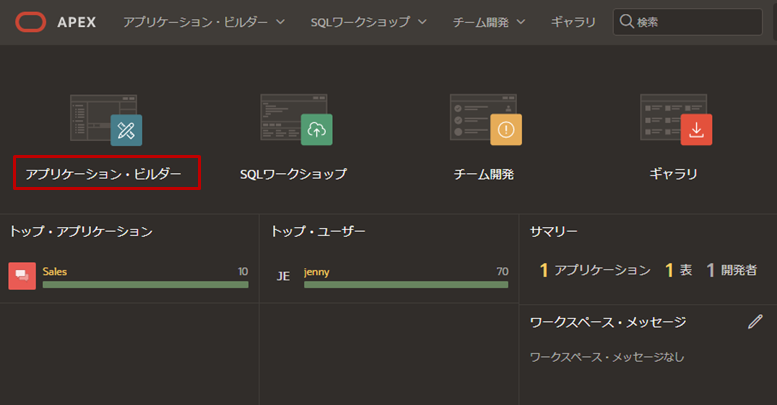Open アプリケーション・ビルダー in the top navigation bar
This screenshot has width=777, height=405.
pos(195,22)
